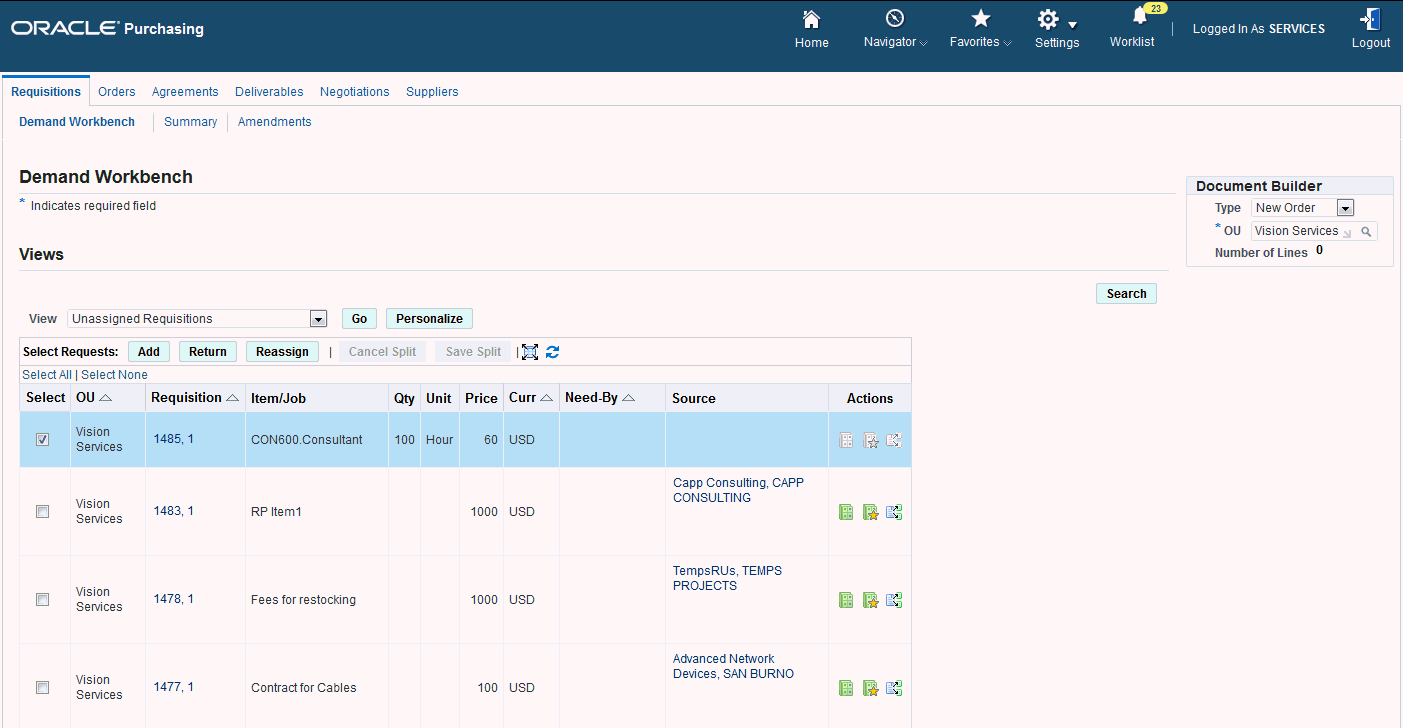Refresh the requisitions table
The width and height of the screenshot is (1403, 728).
point(552,352)
